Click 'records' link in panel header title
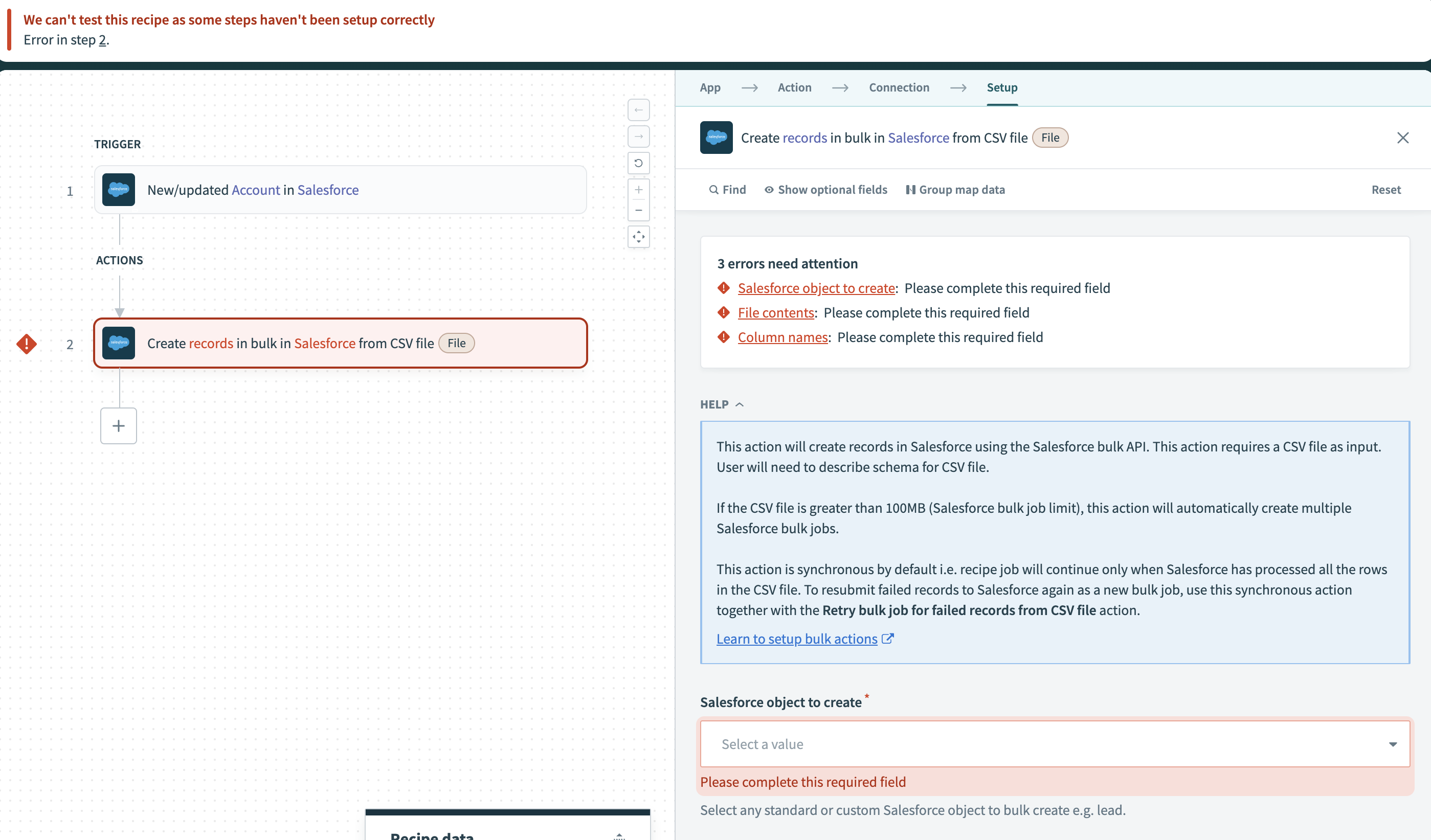 804,138
